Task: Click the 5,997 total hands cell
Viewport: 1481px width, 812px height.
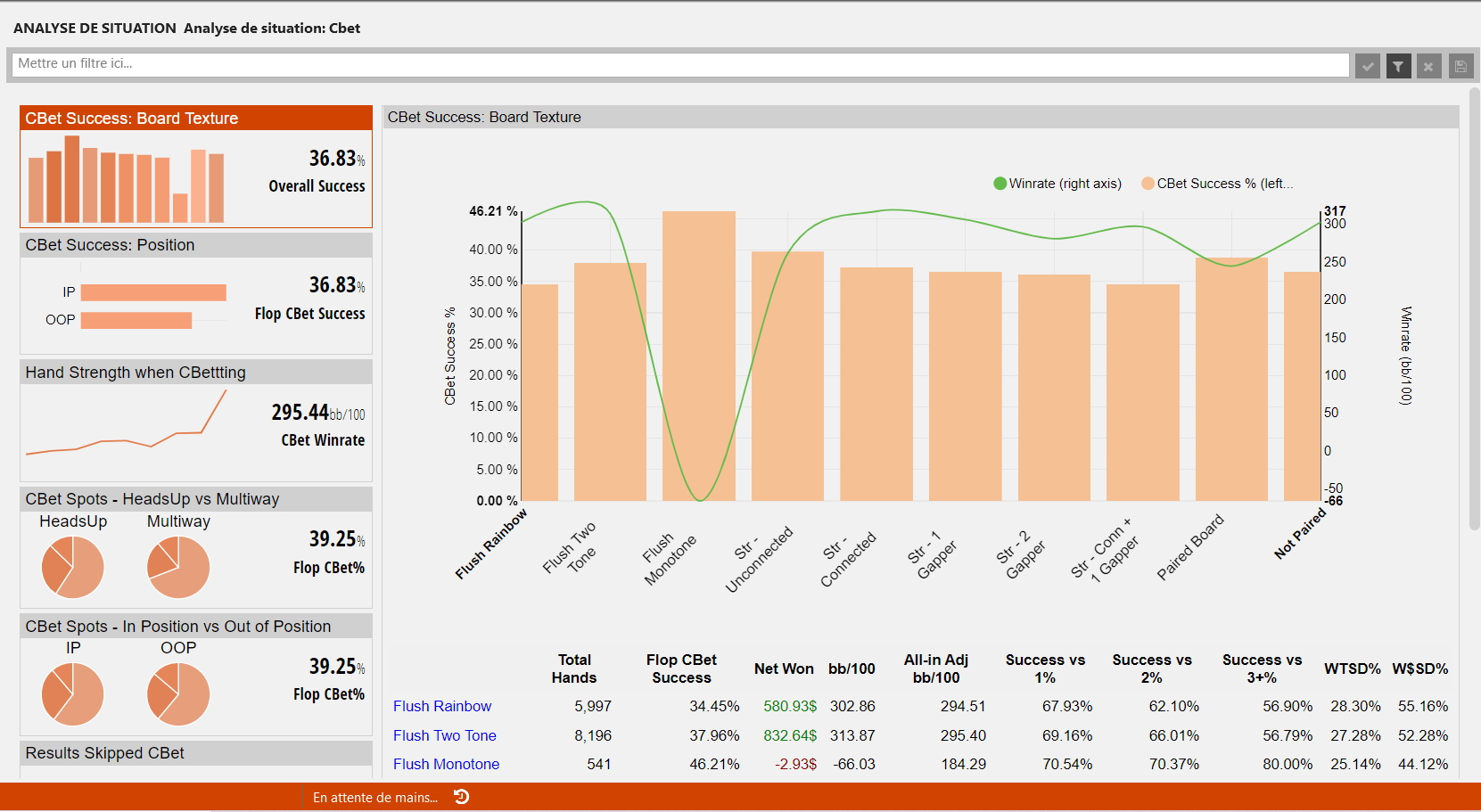Action: pyautogui.click(x=593, y=706)
